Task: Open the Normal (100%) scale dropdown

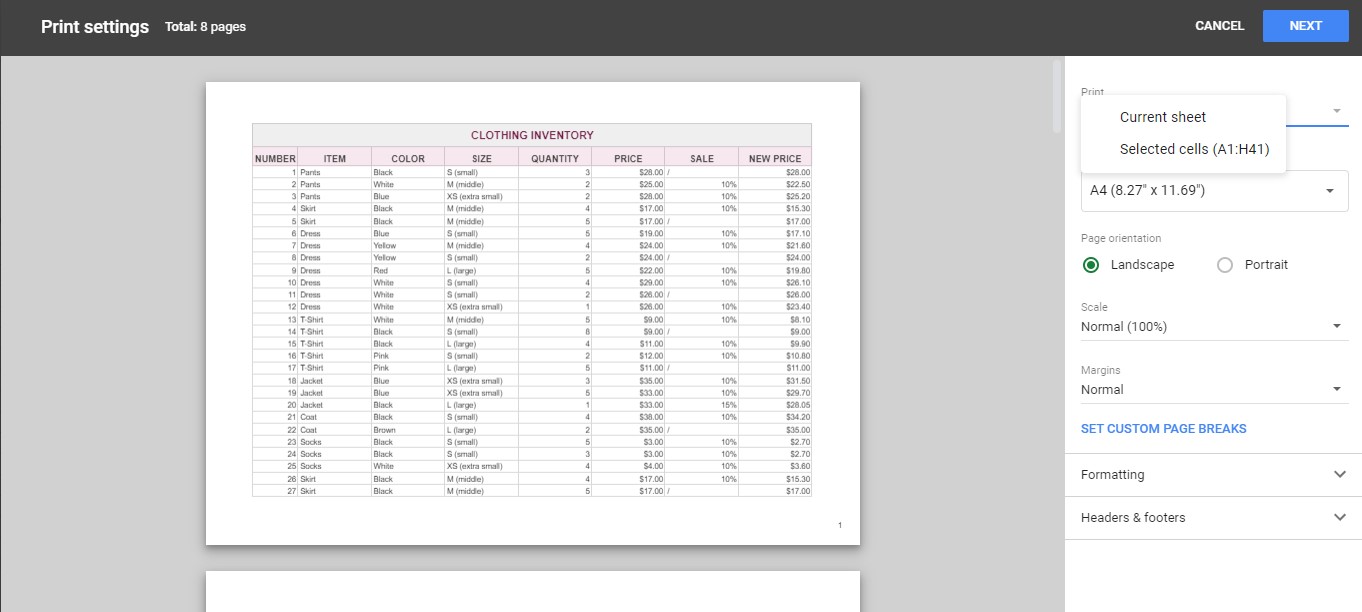Action: tap(1214, 326)
